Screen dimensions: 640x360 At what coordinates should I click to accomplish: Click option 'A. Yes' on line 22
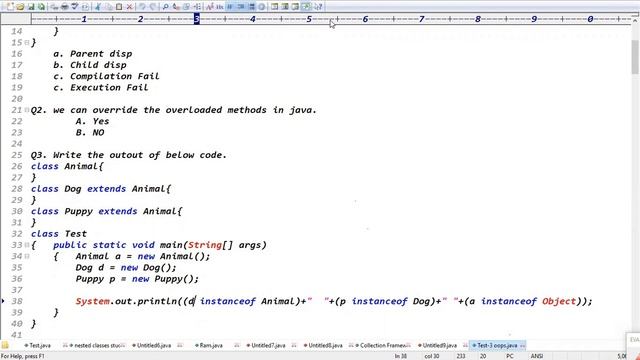click(x=92, y=121)
